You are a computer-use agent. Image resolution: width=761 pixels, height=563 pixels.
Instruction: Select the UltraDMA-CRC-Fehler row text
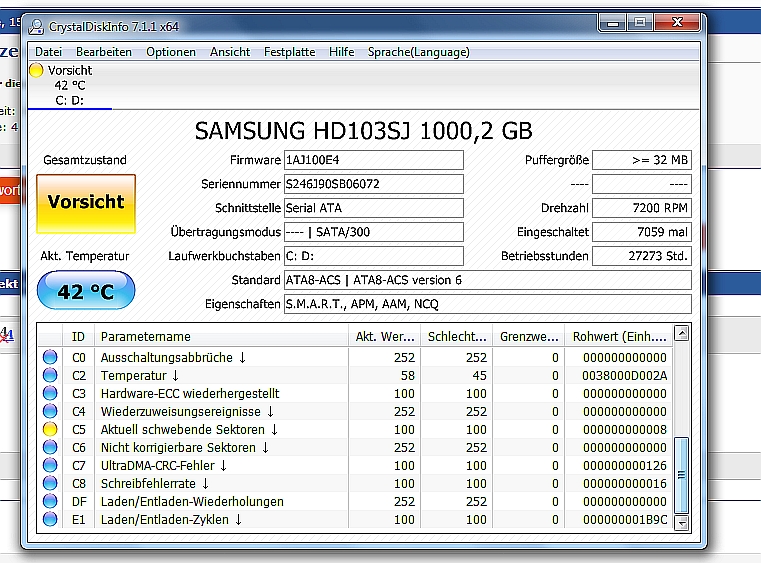[x=164, y=465]
